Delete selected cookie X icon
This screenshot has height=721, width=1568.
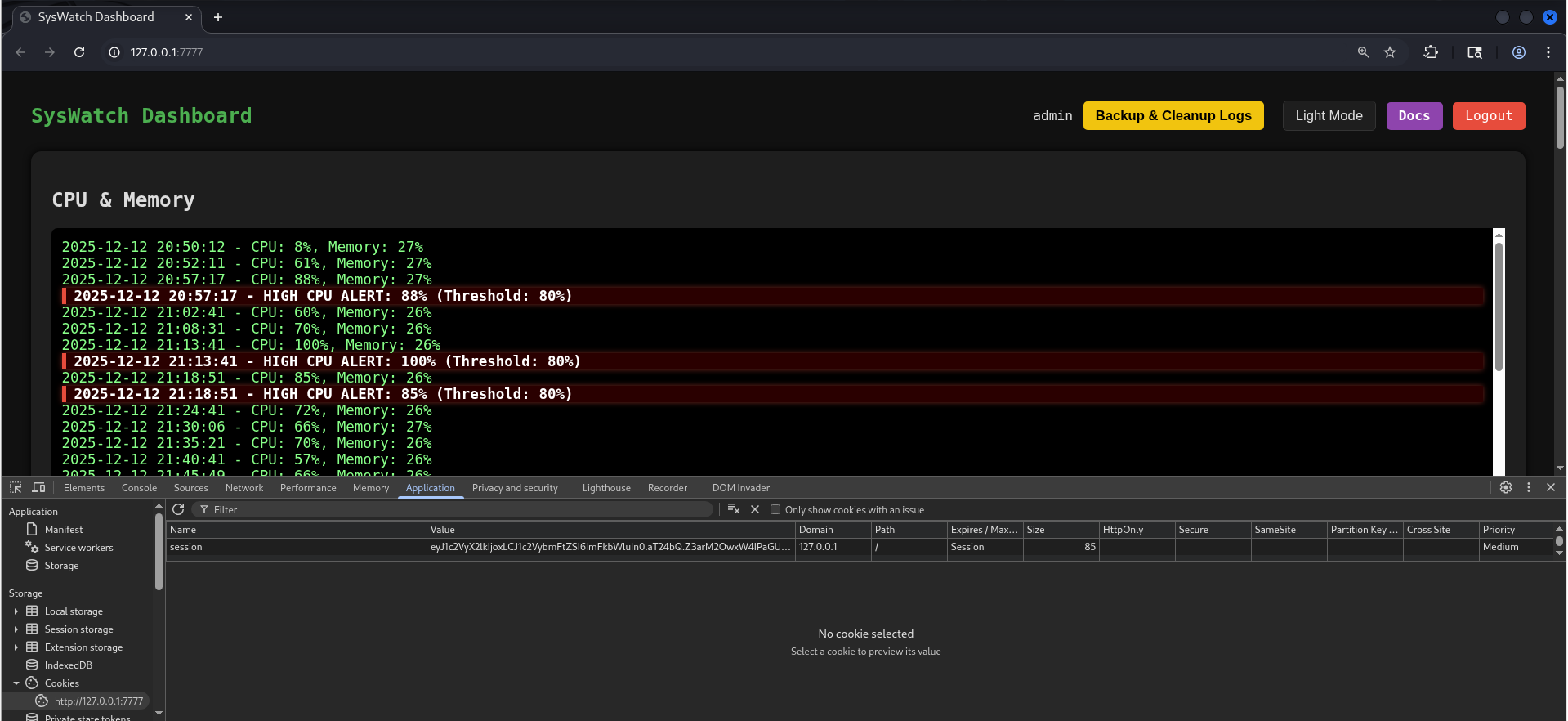tap(755, 509)
